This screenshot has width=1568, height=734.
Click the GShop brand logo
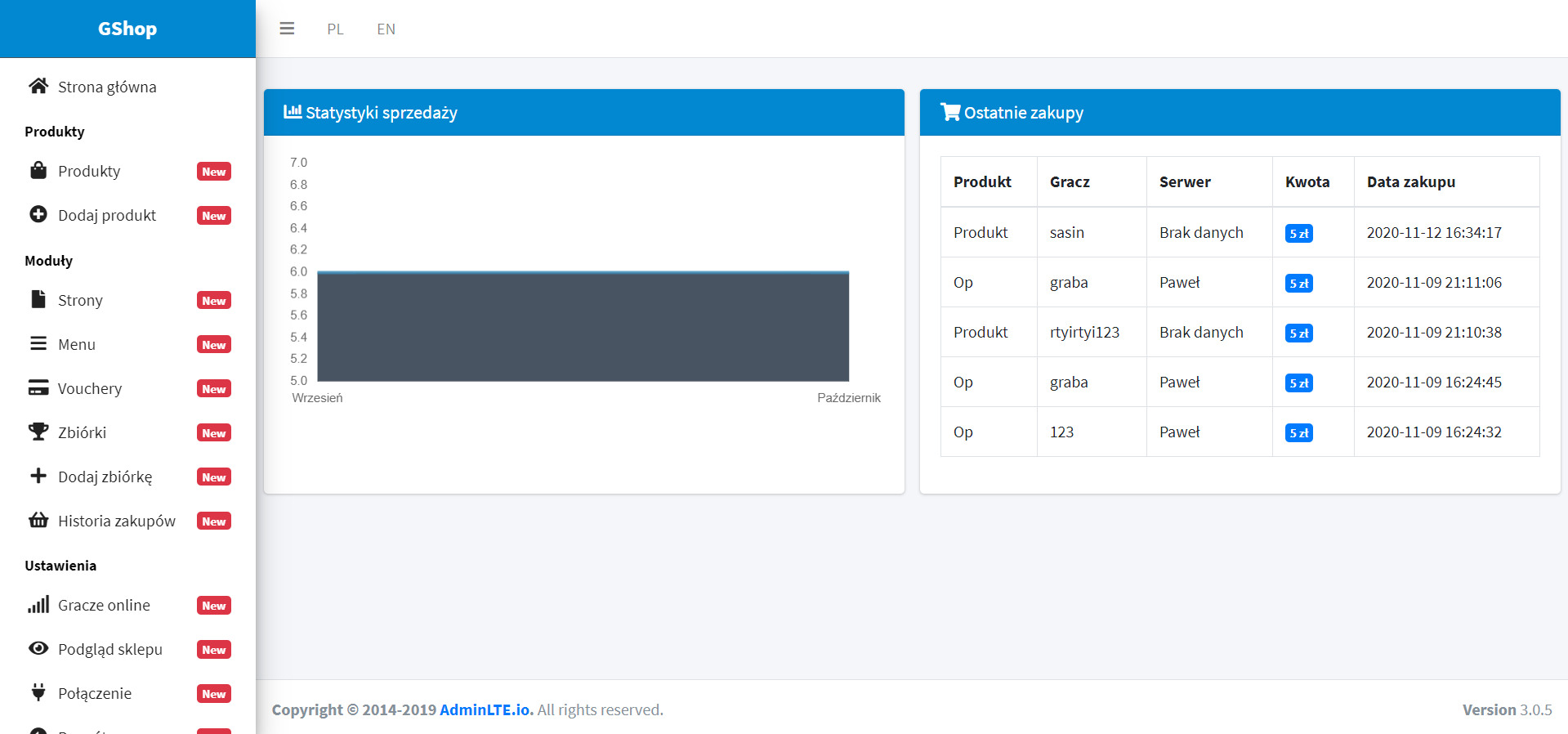click(x=127, y=29)
